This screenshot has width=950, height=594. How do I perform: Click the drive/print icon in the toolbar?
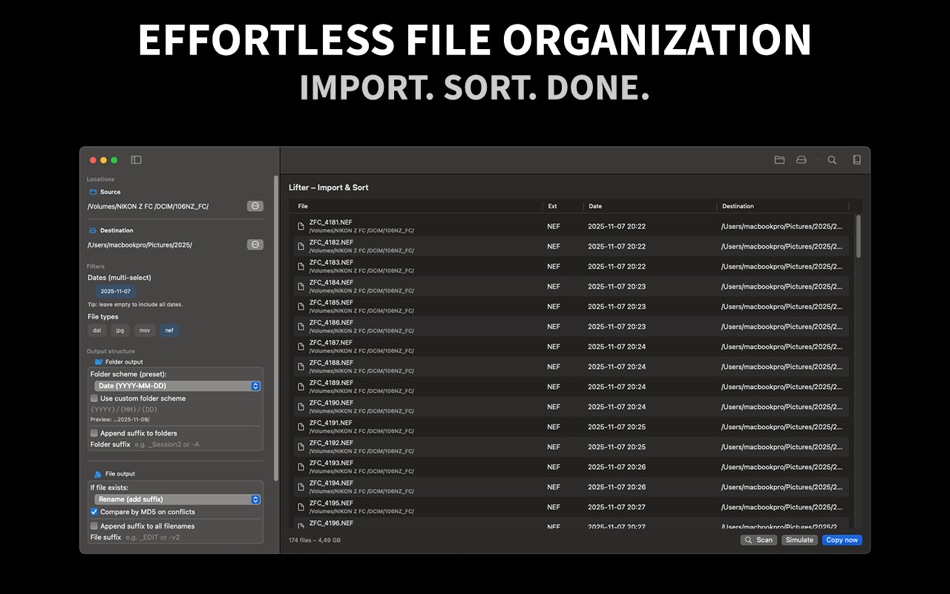[x=802, y=159]
